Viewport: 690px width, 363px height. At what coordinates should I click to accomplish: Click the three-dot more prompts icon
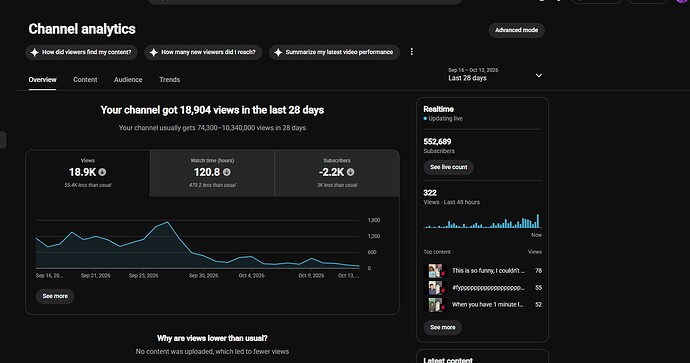click(411, 52)
